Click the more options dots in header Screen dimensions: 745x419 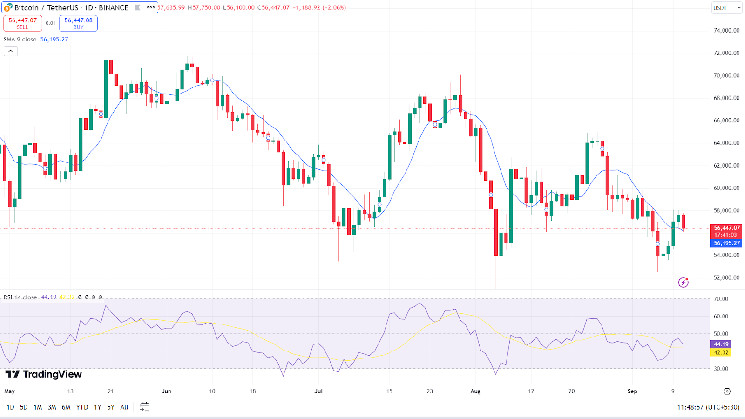tap(151, 8)
